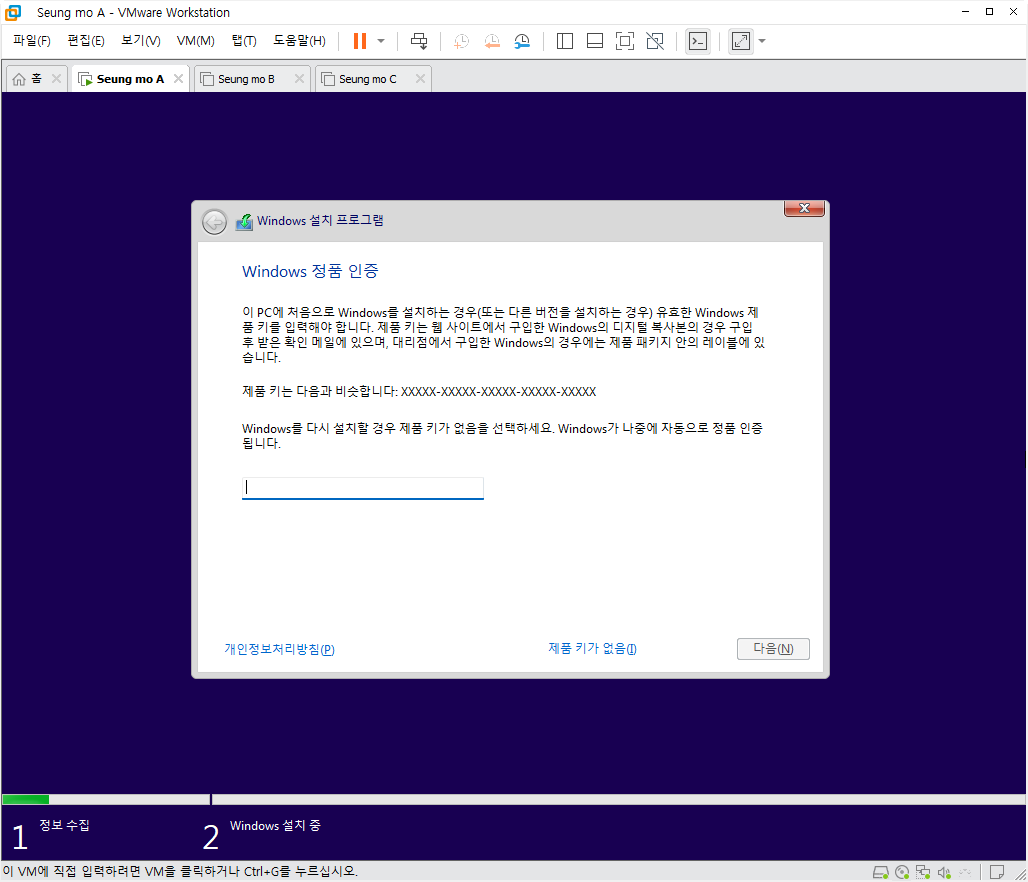Viewport: 1028px width, 882px height.
Task: Click the '정보 수집' step label
Action: point(64,825)
